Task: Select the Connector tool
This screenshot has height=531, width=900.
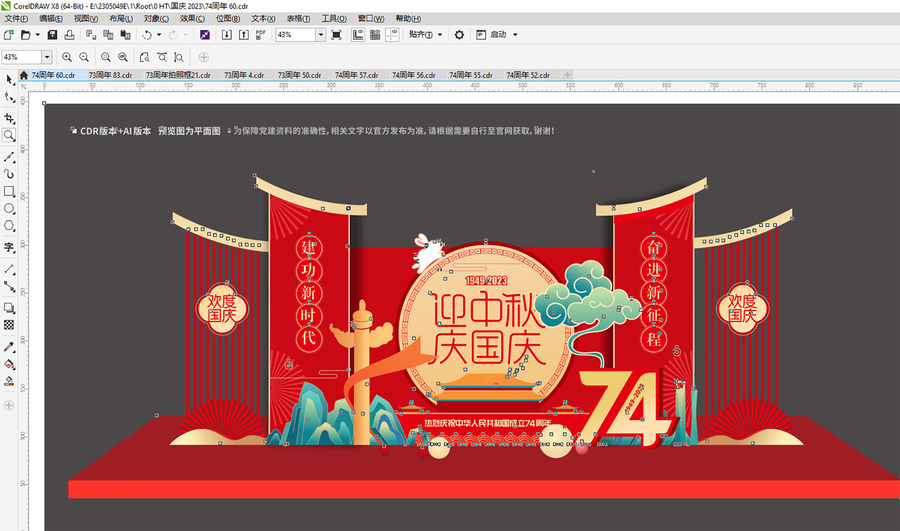Action: point(9,286)
